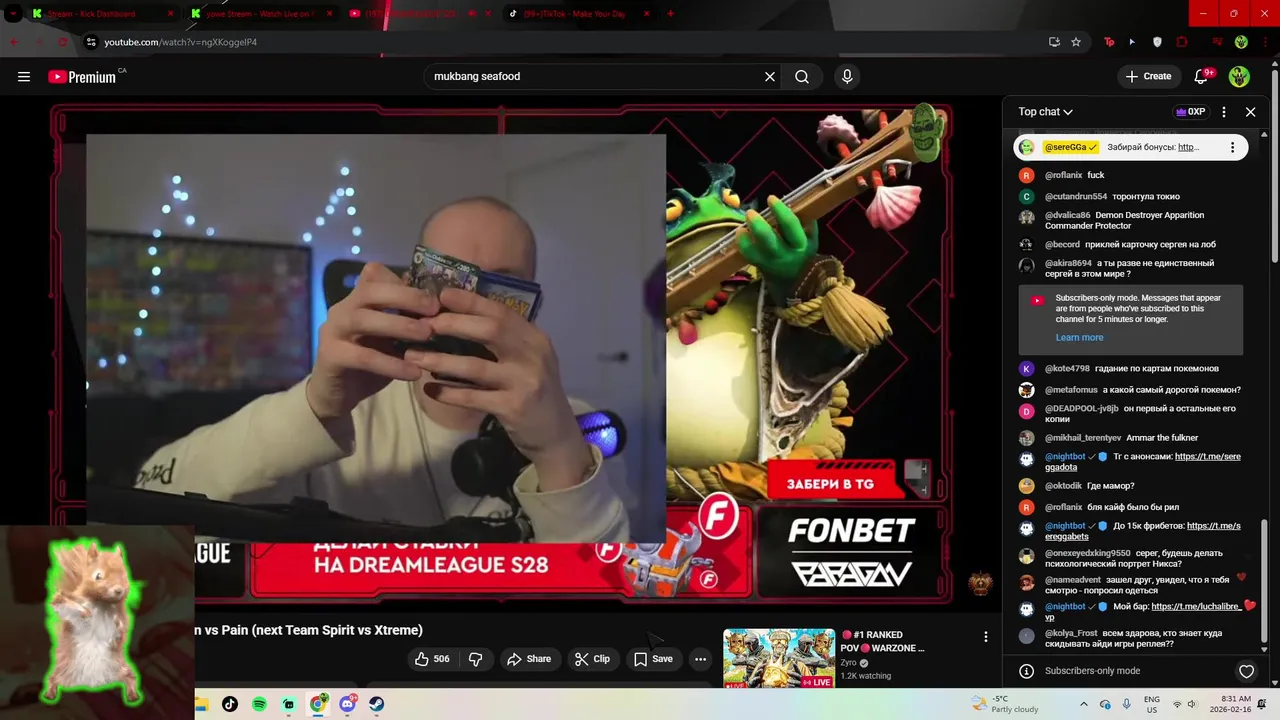The image size is (1280, 720).
Task: Open the YouTube notifications bell
Action: point(1202,76)
